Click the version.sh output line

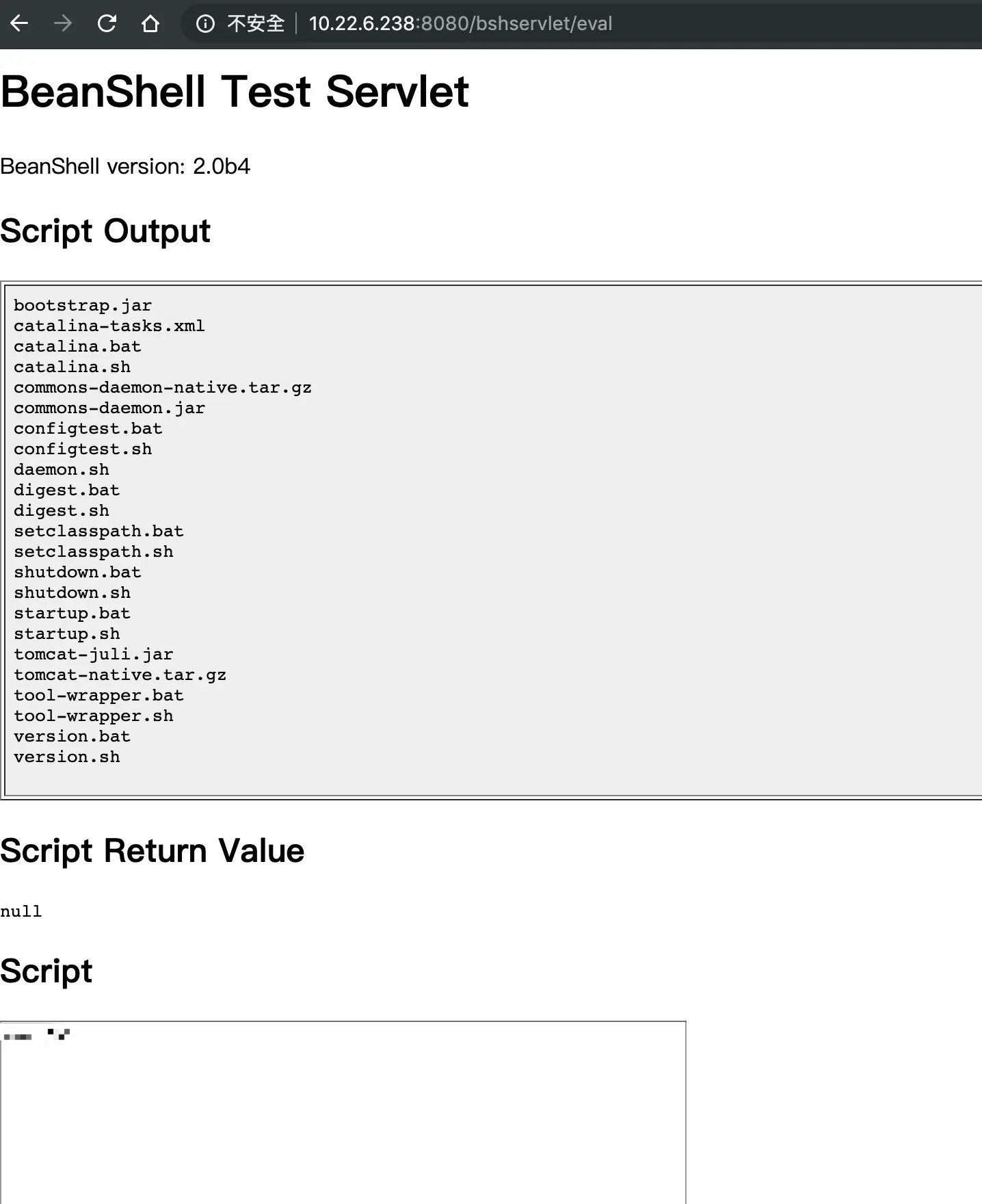[67, 757]
